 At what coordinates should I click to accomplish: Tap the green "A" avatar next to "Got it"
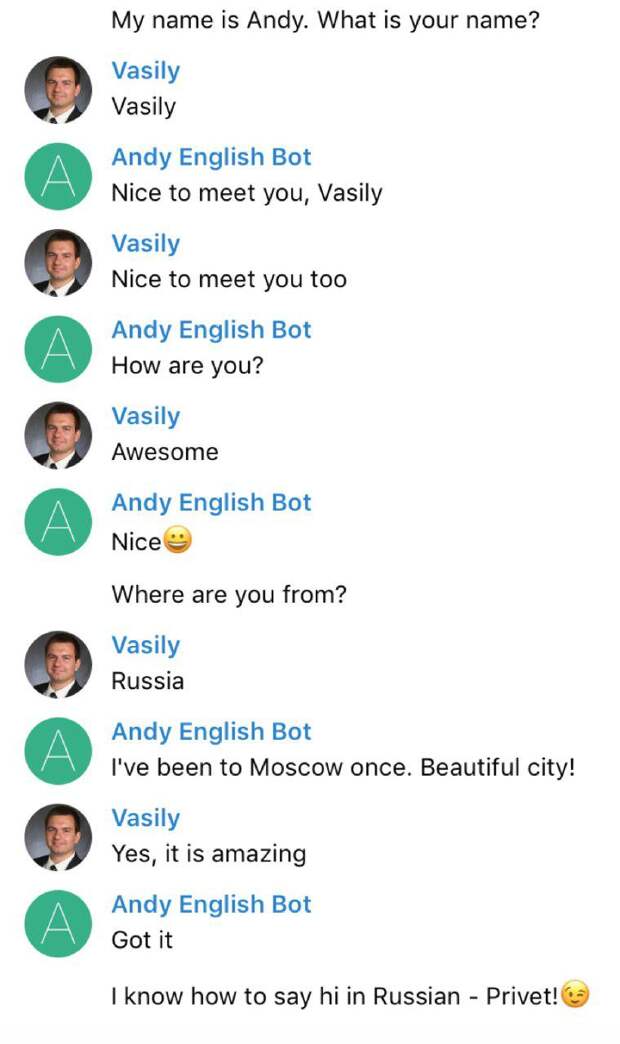58,923
